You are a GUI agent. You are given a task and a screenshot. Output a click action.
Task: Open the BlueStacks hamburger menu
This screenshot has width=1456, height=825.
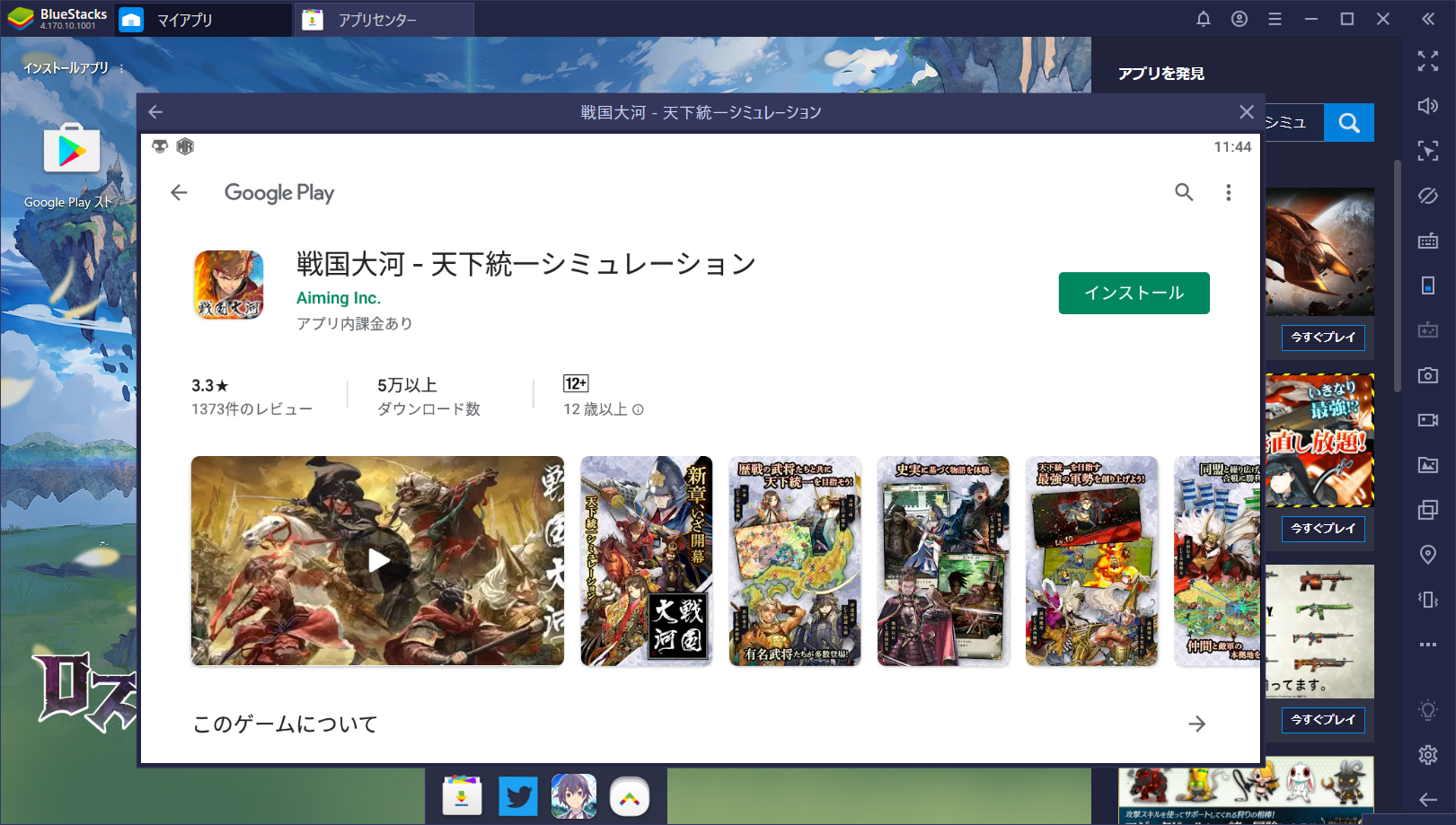click(x=1275, y=19)
